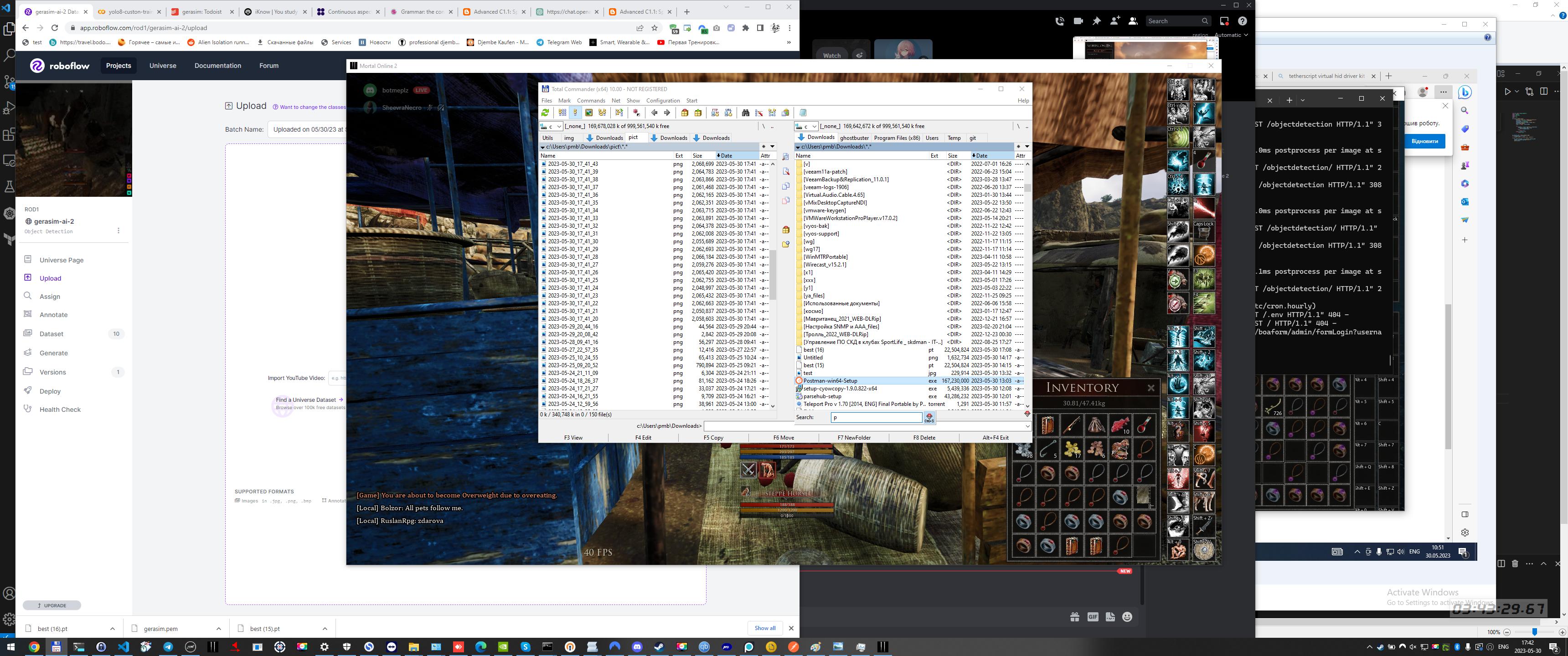1568x656 pixels.
Task: Click the F7 NewFolder button
Action: click(854, 437)
